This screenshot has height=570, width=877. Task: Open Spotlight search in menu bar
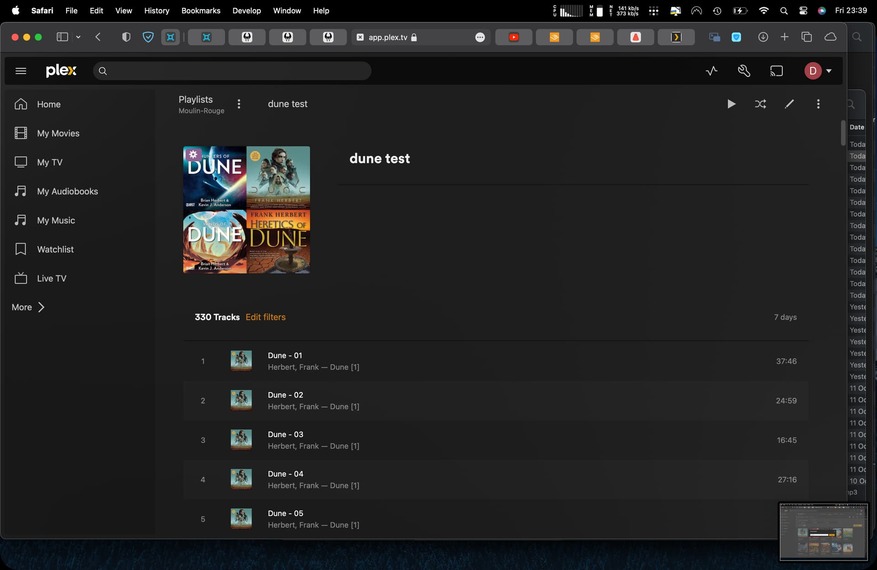784,11
